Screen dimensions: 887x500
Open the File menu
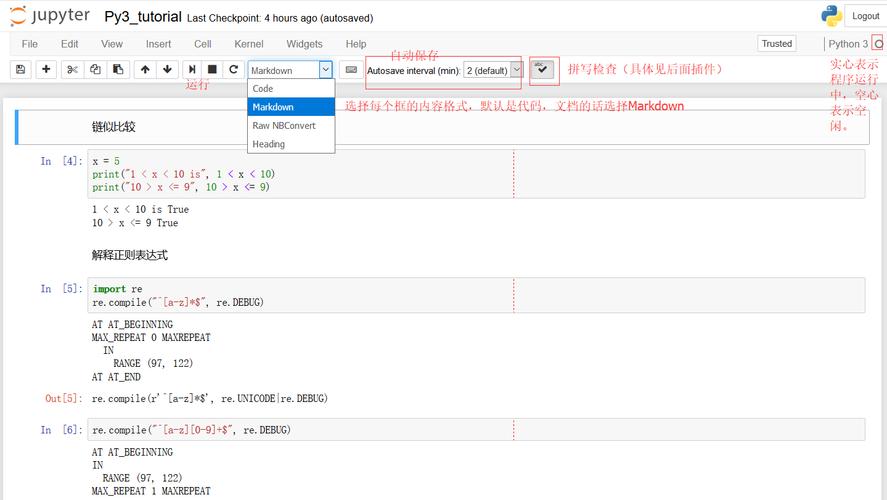pyautogui.click(x=29, y=44)
